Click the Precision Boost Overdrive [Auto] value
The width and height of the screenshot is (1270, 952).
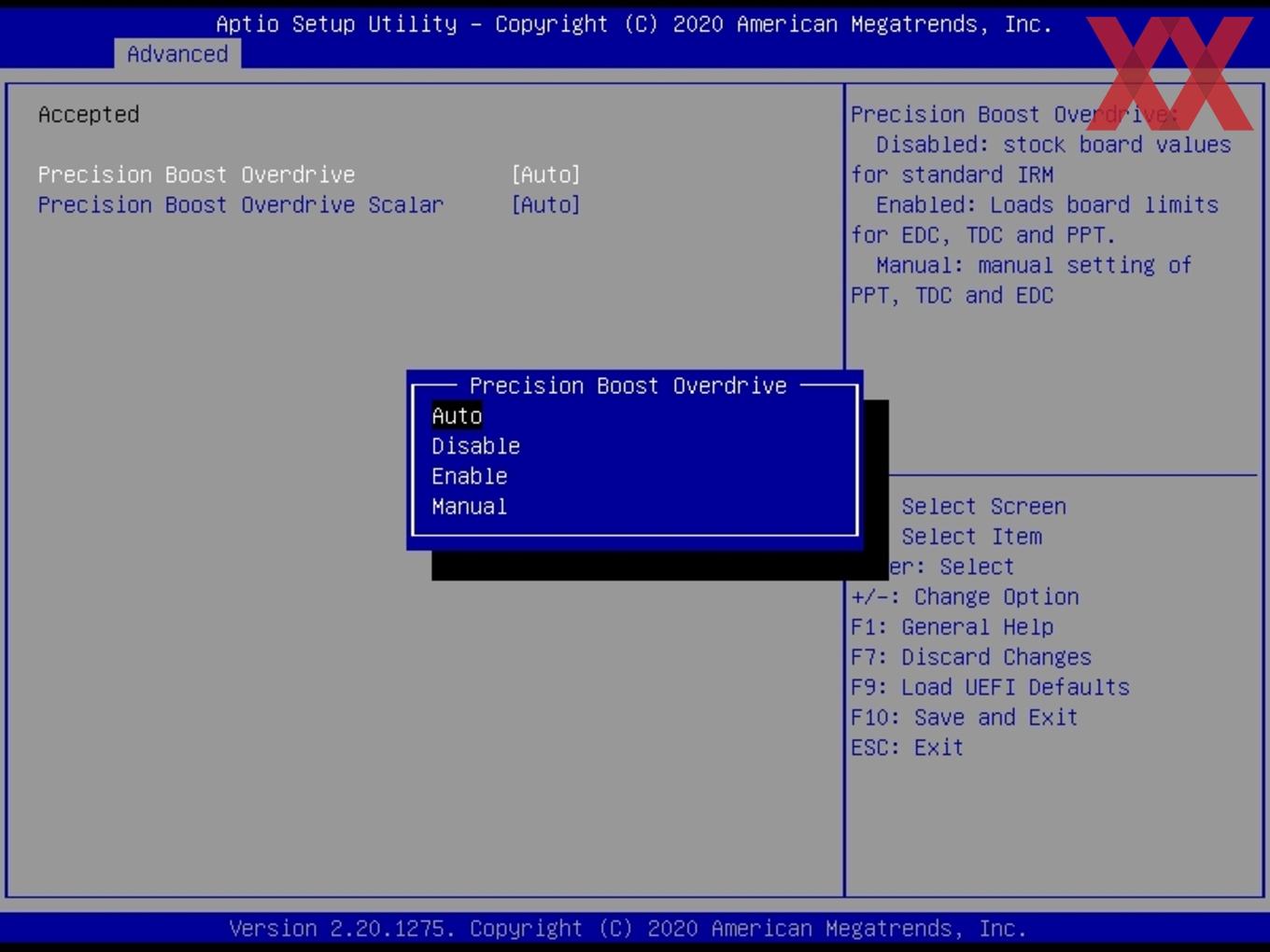(x=545, y=175)
